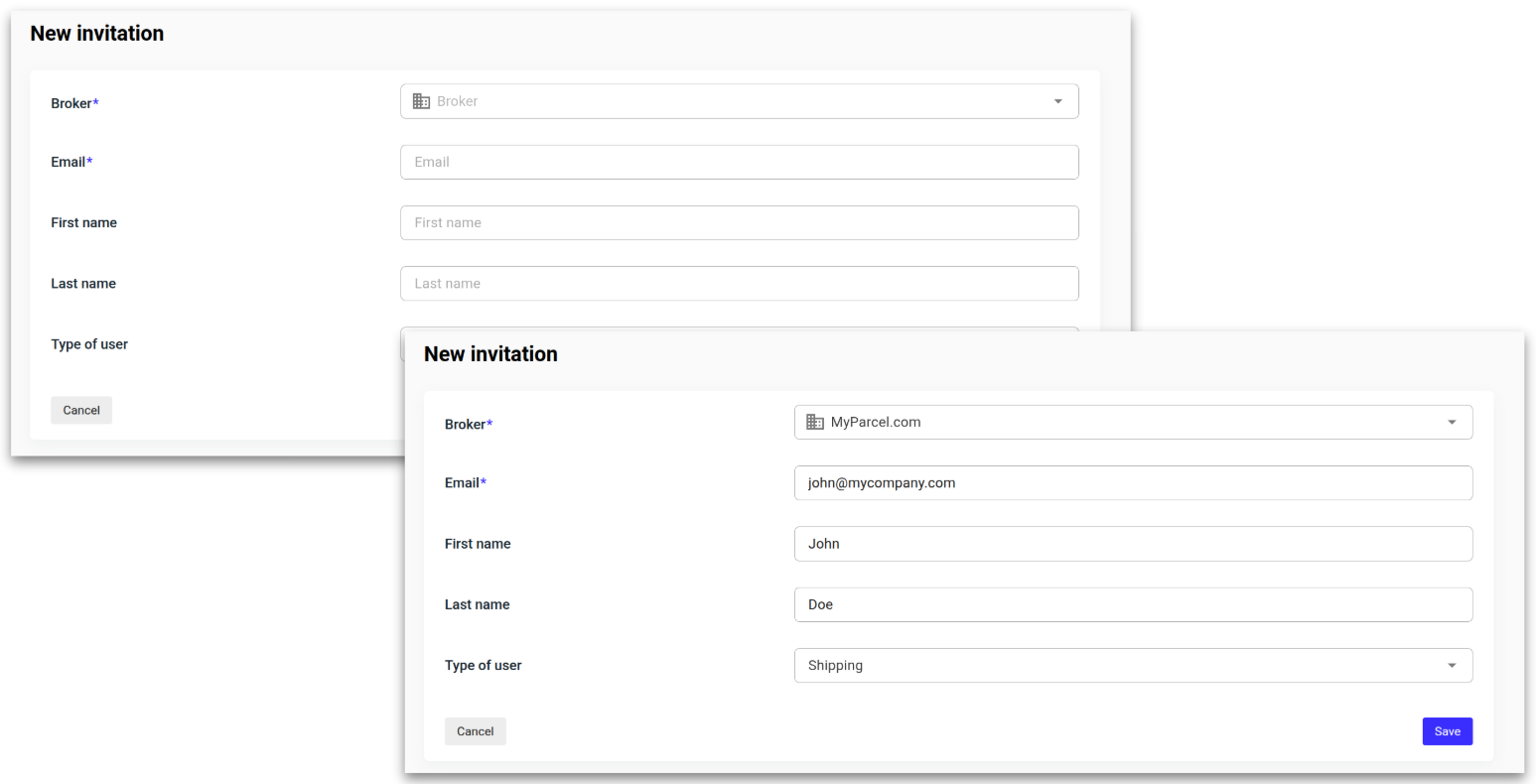This screenshot has width=1536, height=784.
Task: Click the Shipping value in the Type of user field
Action: (x=835, y=665)
